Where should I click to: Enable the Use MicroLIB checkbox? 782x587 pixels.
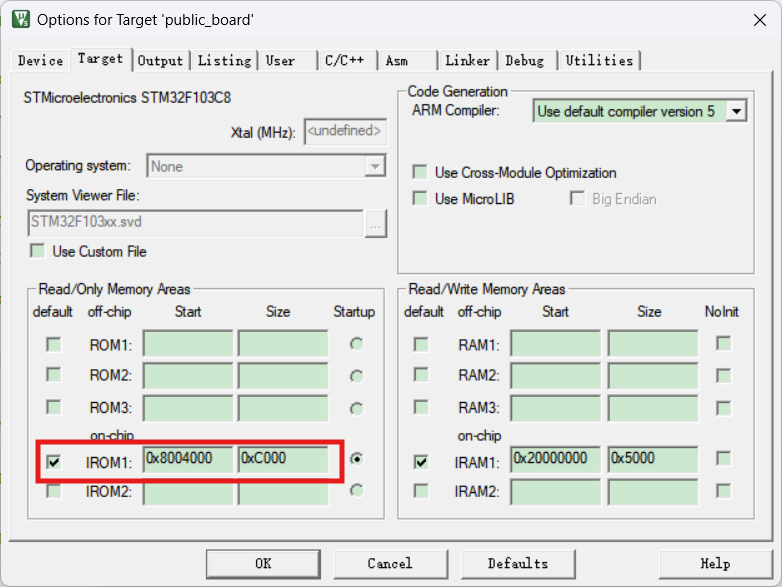(420, 198)
